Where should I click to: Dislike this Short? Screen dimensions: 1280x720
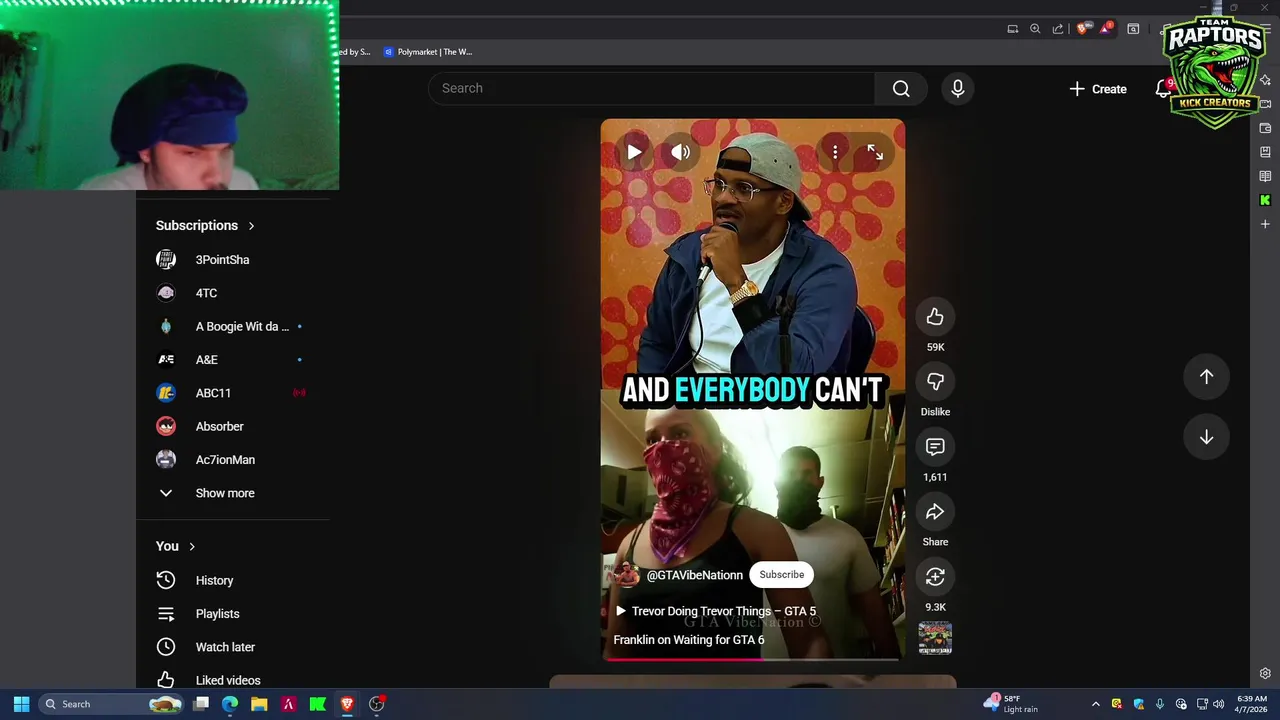(x=935, y=382)
